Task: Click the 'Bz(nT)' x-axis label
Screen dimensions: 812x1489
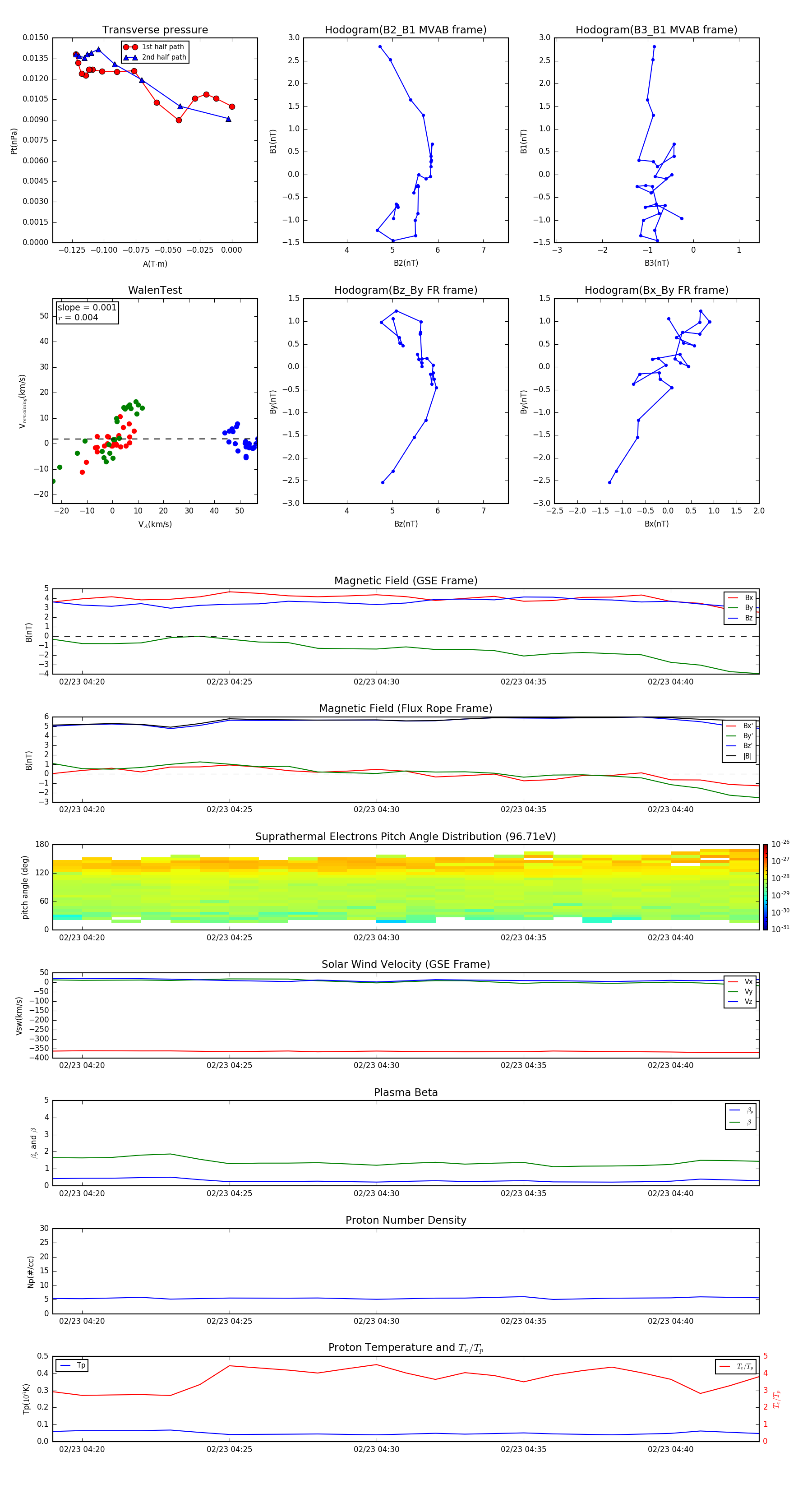Action: (406, 524)
